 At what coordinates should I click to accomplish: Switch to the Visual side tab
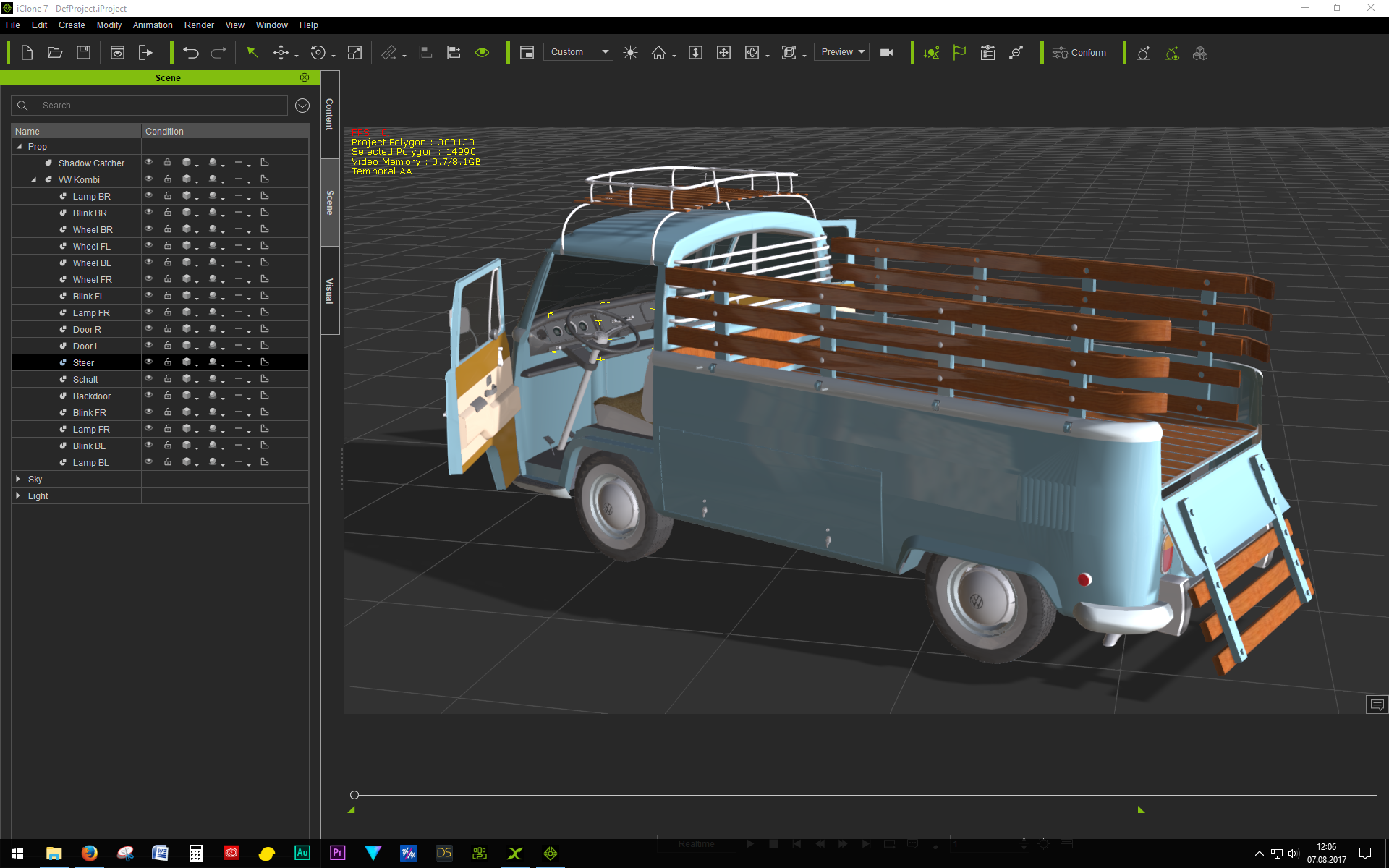click(330, 291)
